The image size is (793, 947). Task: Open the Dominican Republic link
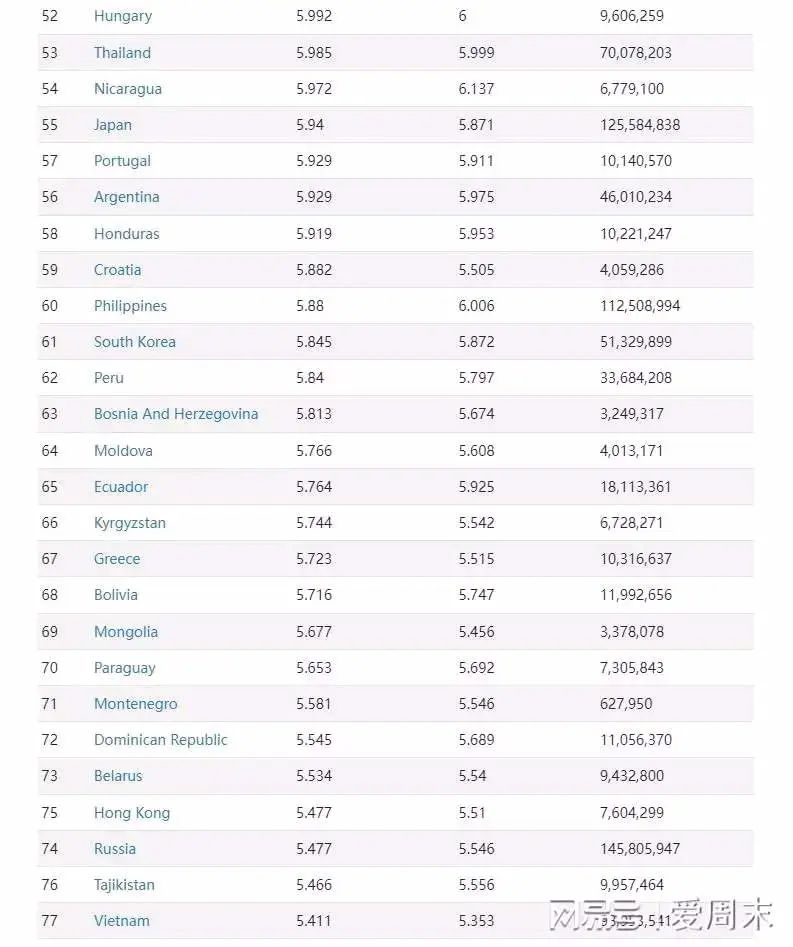coord(160,740)
